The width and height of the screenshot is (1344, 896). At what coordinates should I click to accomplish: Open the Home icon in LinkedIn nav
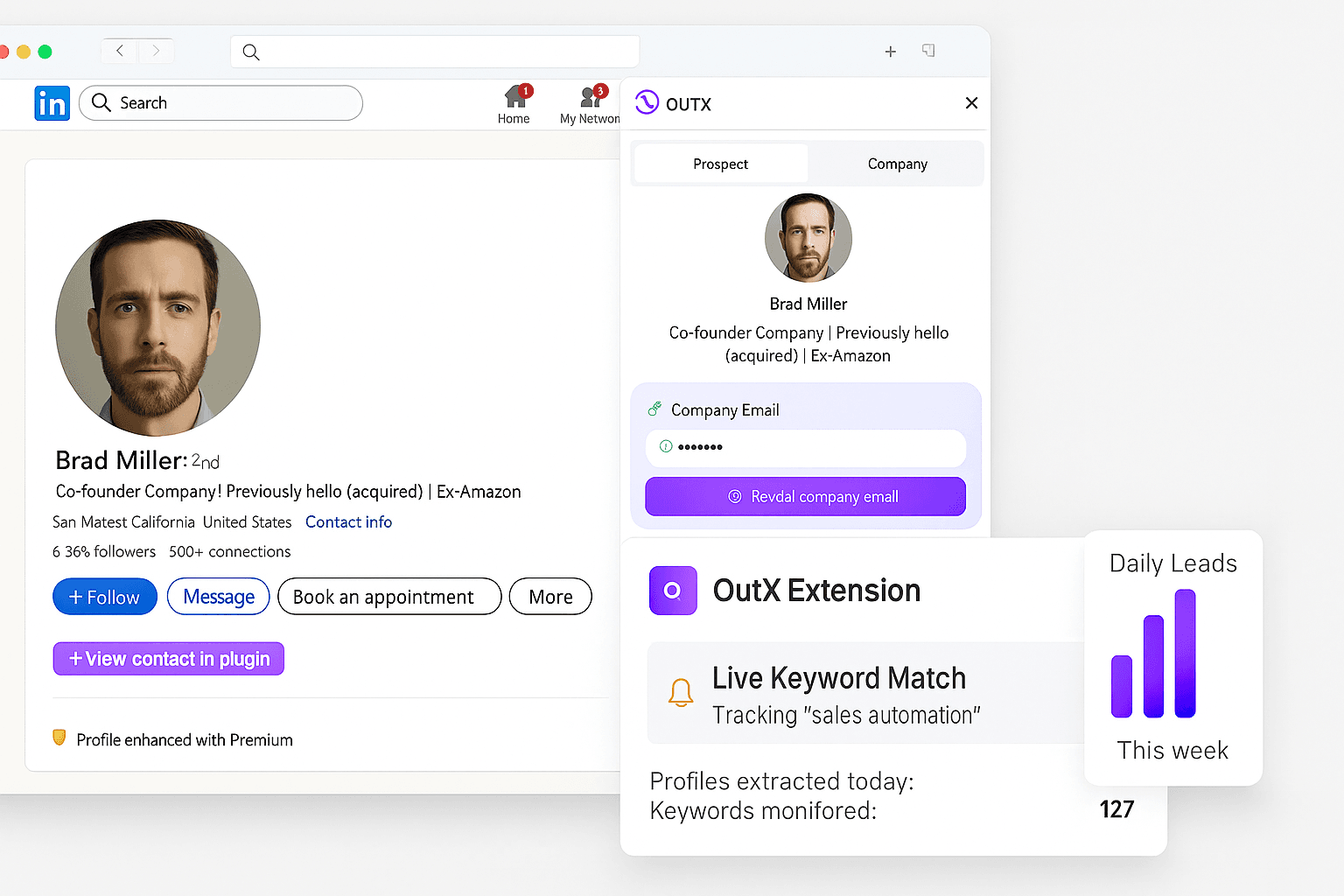(x=514, y=98)
